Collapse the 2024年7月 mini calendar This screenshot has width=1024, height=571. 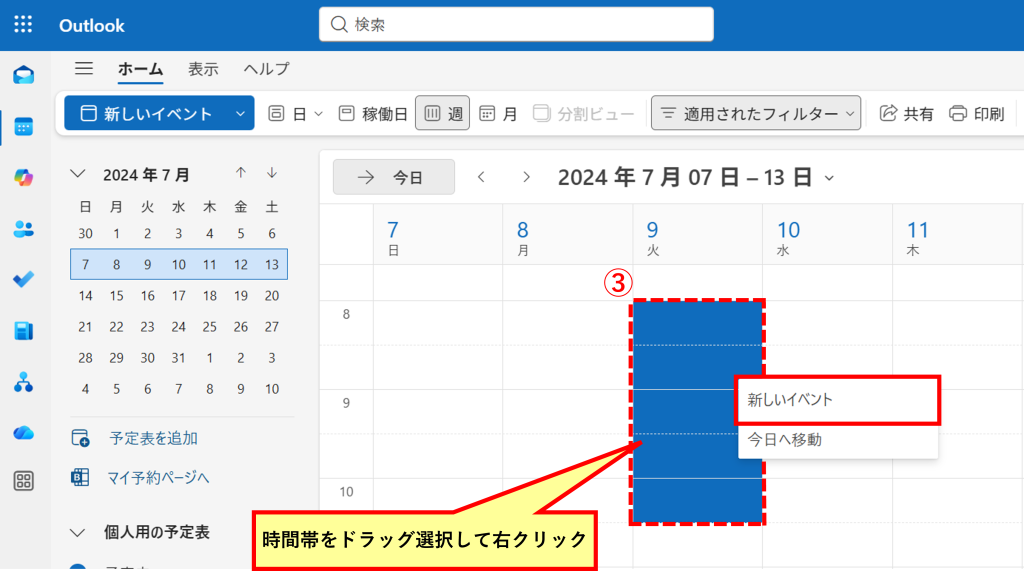78,174
